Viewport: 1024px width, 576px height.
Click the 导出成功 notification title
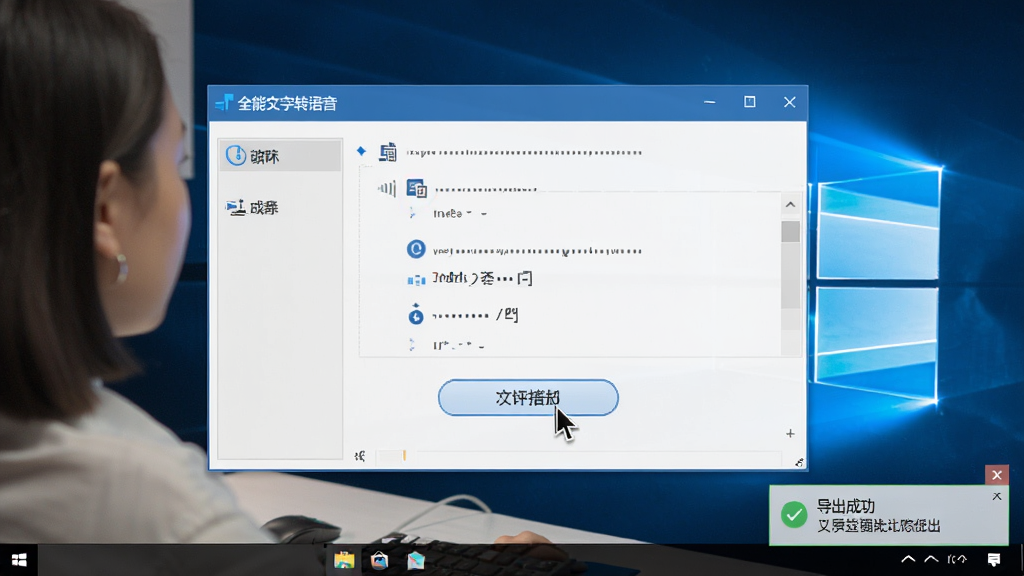click(x=846, y=506)
